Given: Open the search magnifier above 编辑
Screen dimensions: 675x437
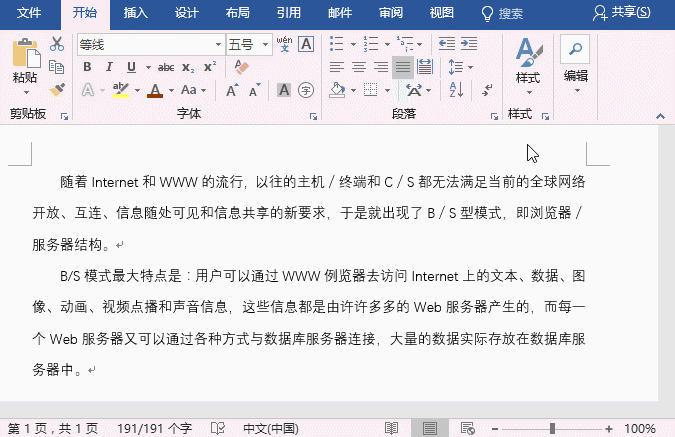Looking at the screenshot, I should click(575, 49).
